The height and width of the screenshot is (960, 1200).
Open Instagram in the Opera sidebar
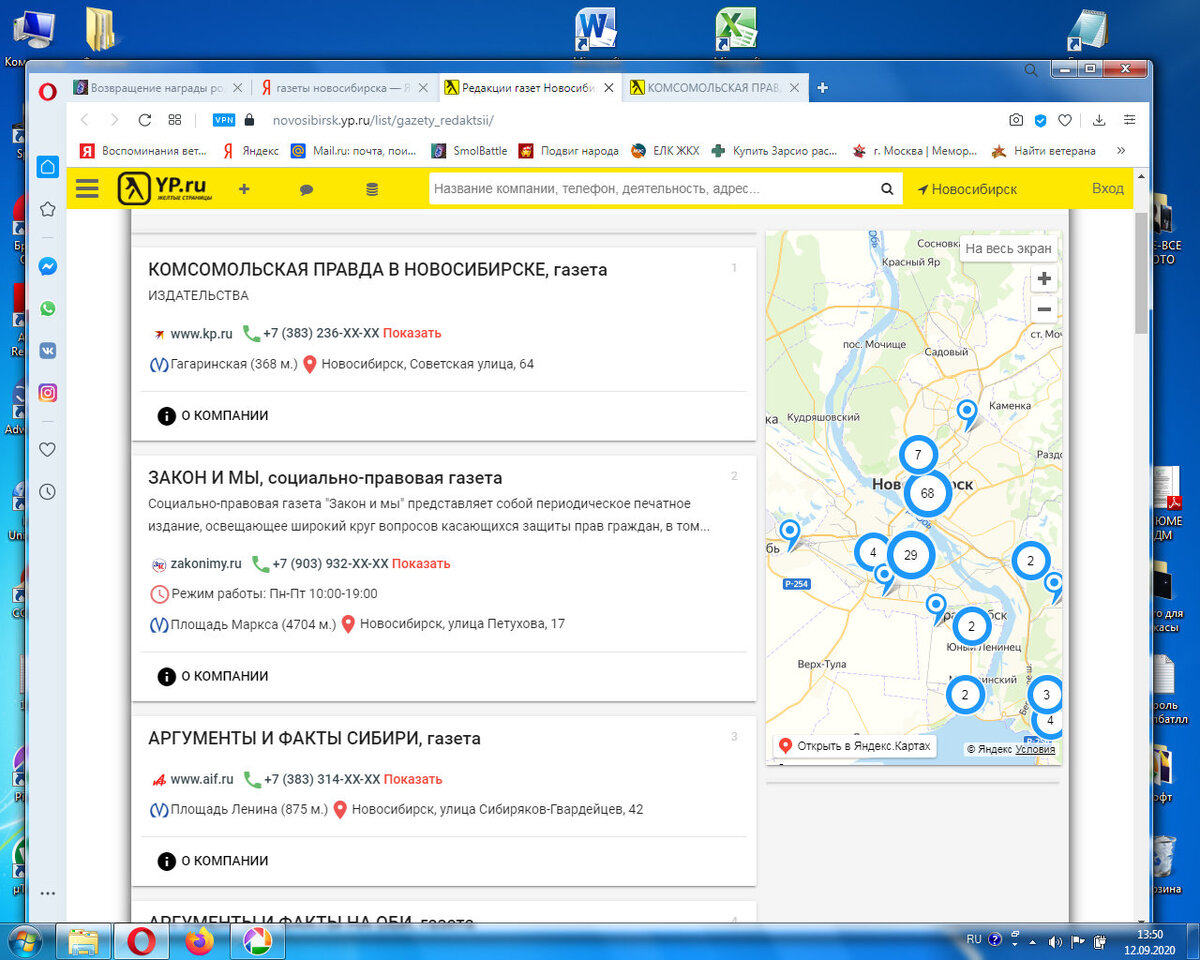click(x=47, y=393)
